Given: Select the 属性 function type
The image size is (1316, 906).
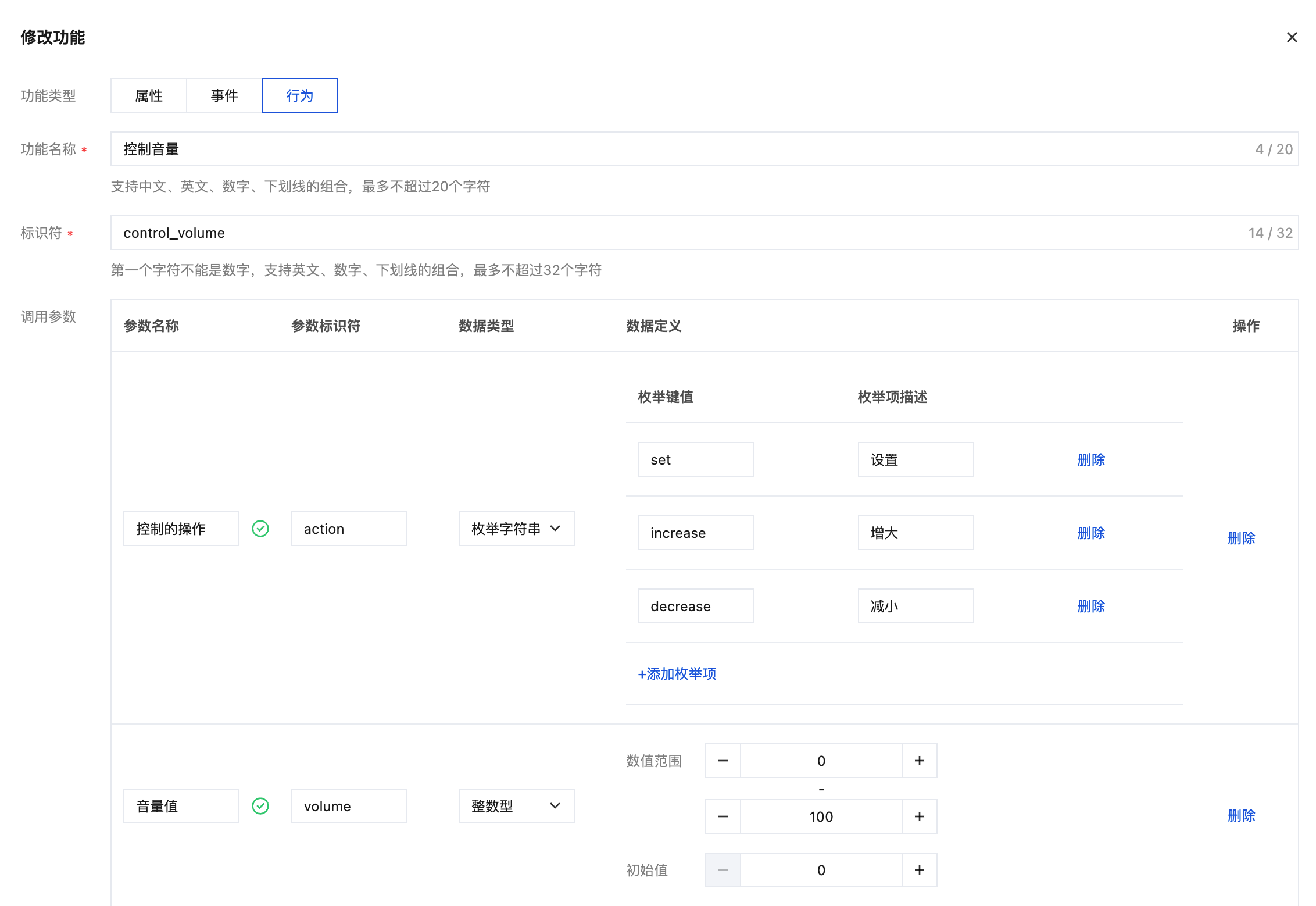Looking at the screenshot, I should pos(149,95).
